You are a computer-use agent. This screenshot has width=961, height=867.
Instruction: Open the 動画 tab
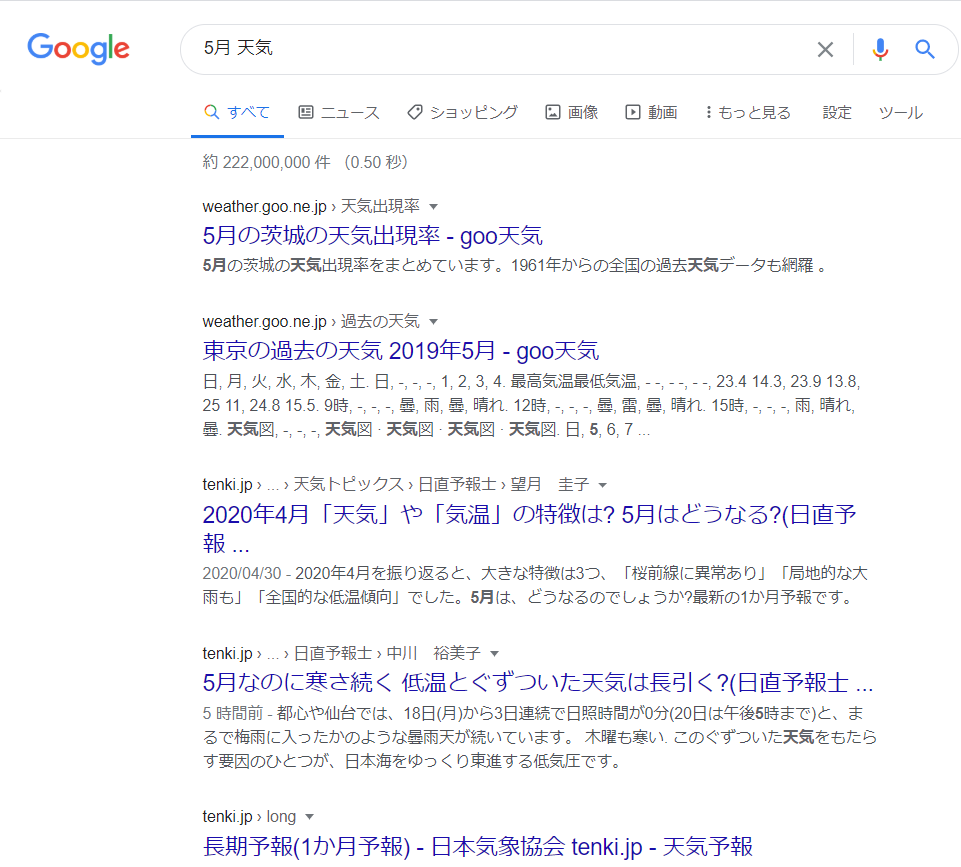click(651, 113)
